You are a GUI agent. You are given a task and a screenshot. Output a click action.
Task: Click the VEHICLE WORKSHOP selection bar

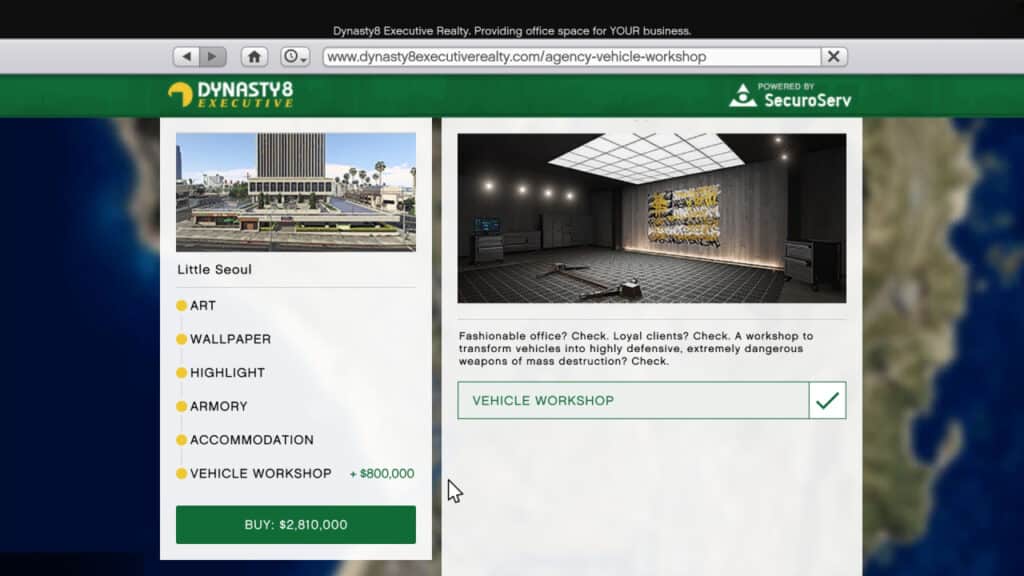633,400
